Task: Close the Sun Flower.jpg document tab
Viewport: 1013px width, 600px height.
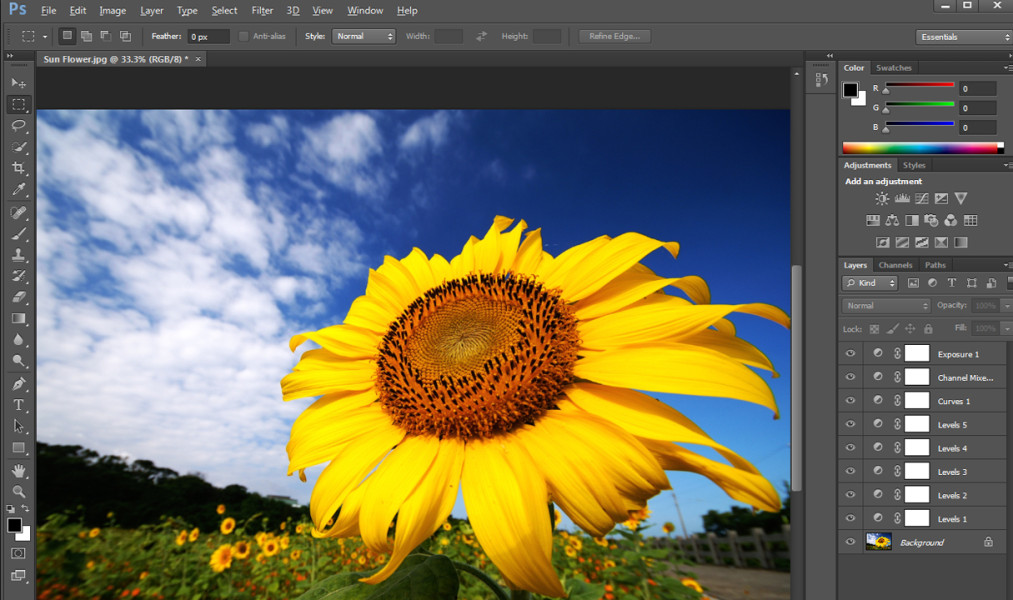Action: [x=198, y=59]
